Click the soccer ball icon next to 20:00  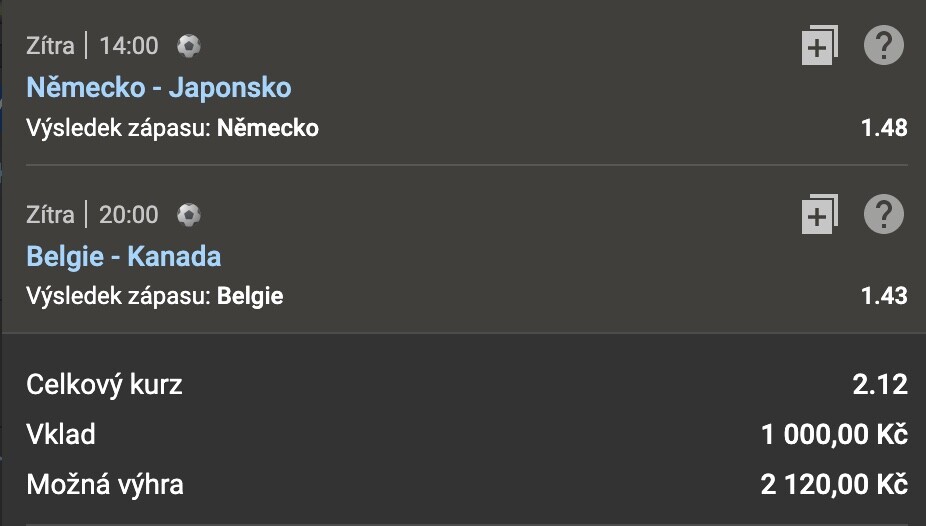[x=189, y=214]
